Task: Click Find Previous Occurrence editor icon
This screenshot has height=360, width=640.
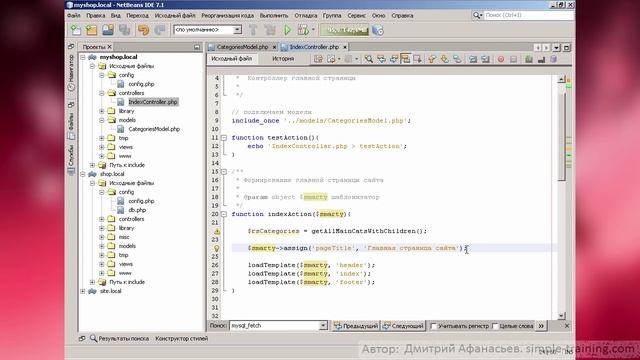Action: (381, 59)
